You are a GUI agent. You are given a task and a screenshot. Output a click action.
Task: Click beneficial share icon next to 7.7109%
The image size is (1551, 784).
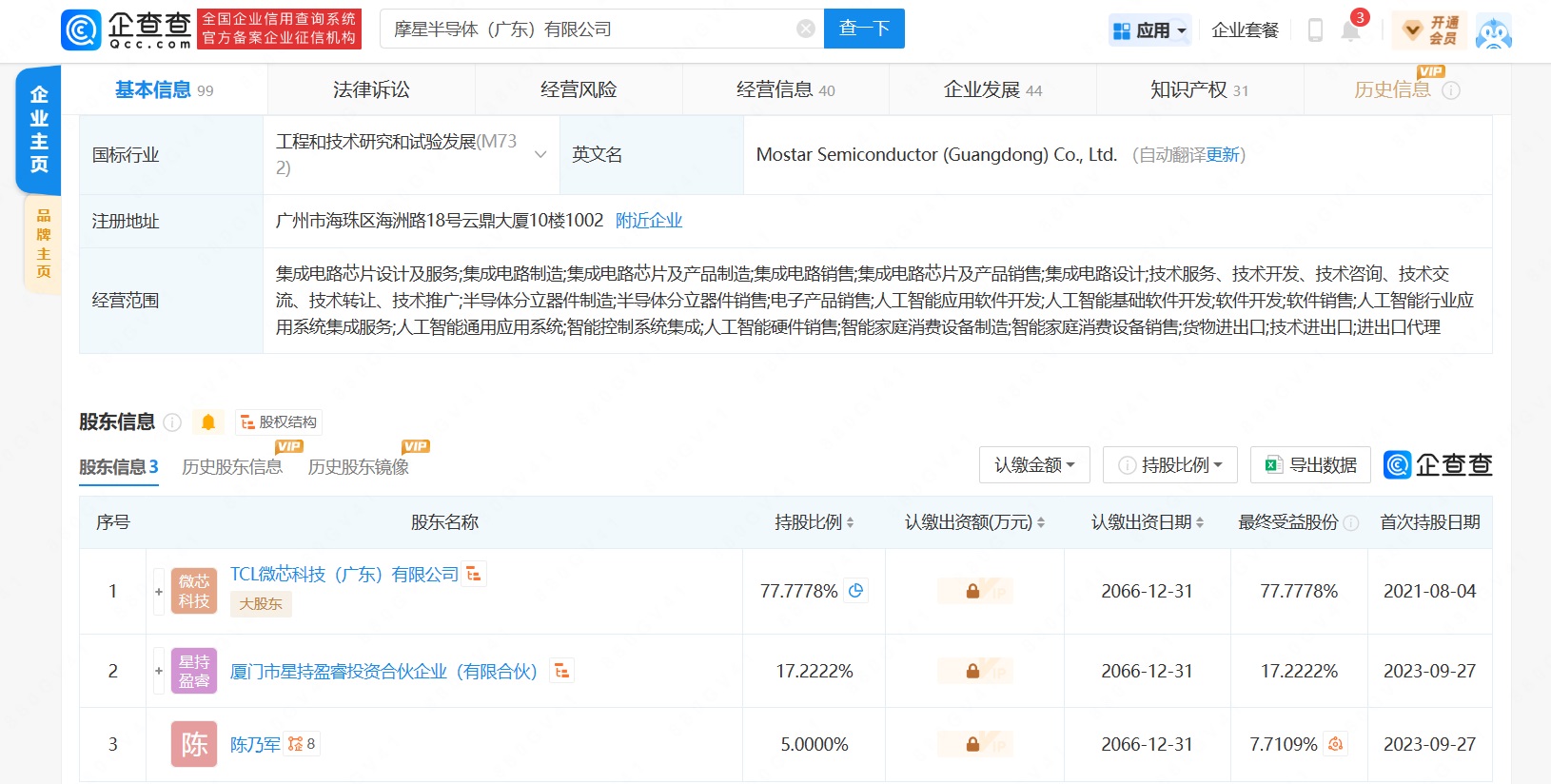click(x=1336, y=744)
